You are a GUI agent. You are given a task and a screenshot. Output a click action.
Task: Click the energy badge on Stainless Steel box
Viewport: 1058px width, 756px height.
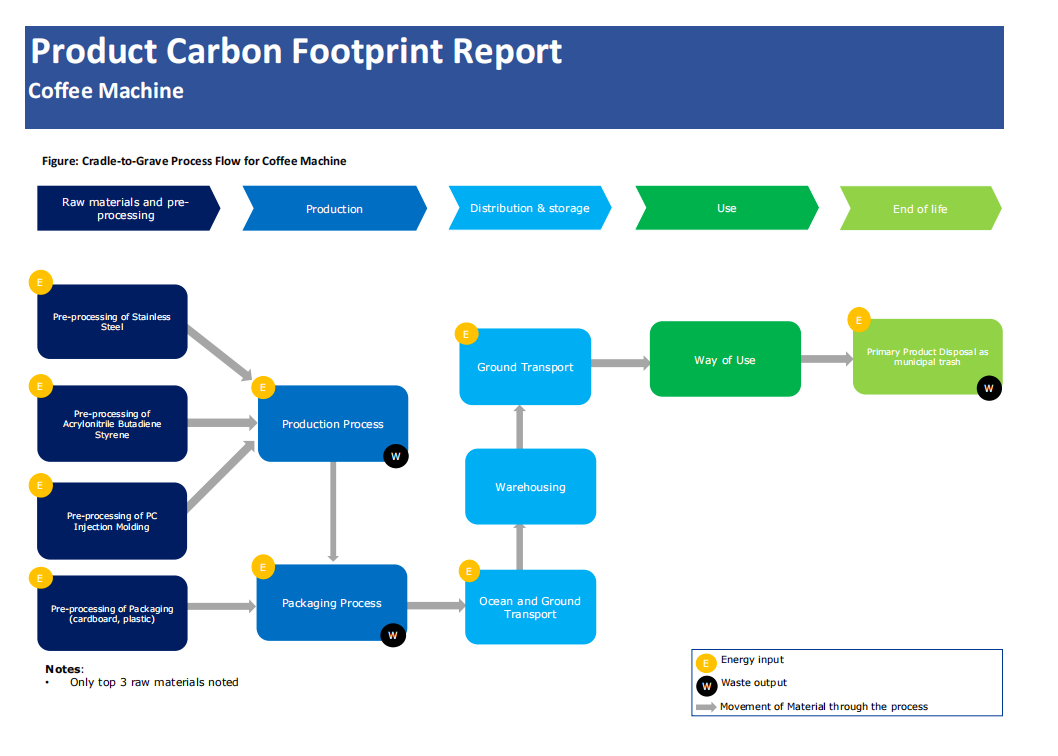(41, 283)
